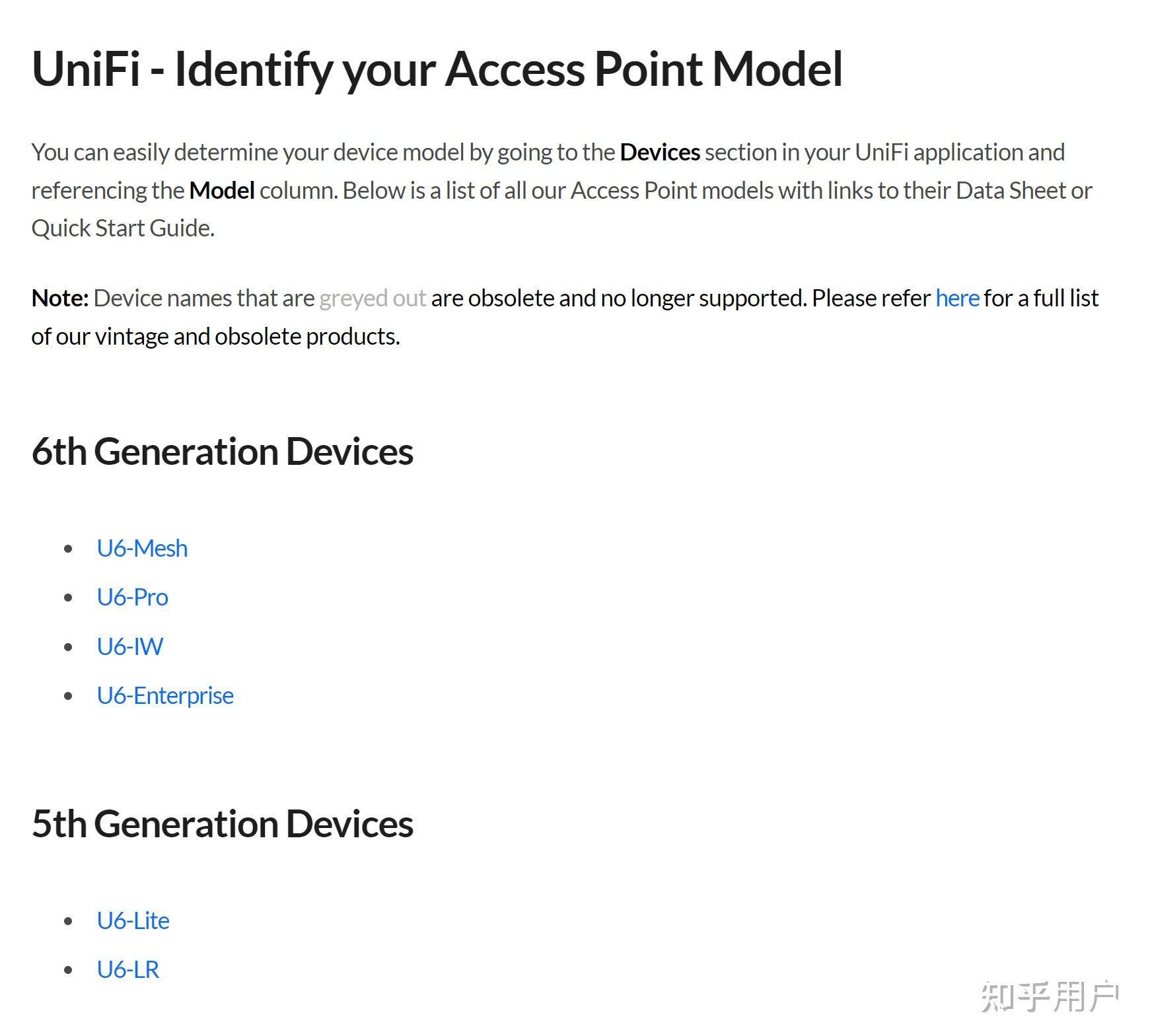
Task: Click the bullet point beside U6-Mesh
Action: pyautogui.click(x=68, y=549)
